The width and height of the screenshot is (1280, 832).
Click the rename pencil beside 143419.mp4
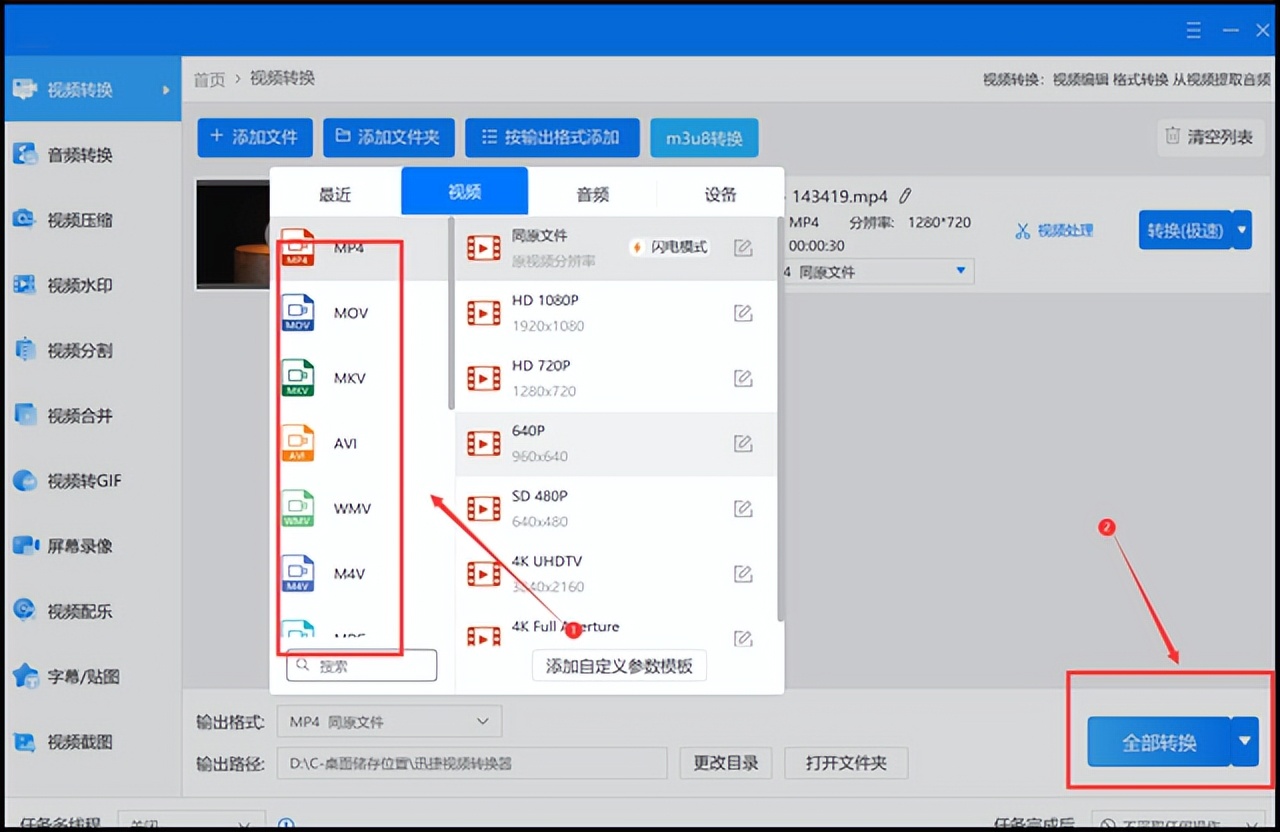pos(904,196)
